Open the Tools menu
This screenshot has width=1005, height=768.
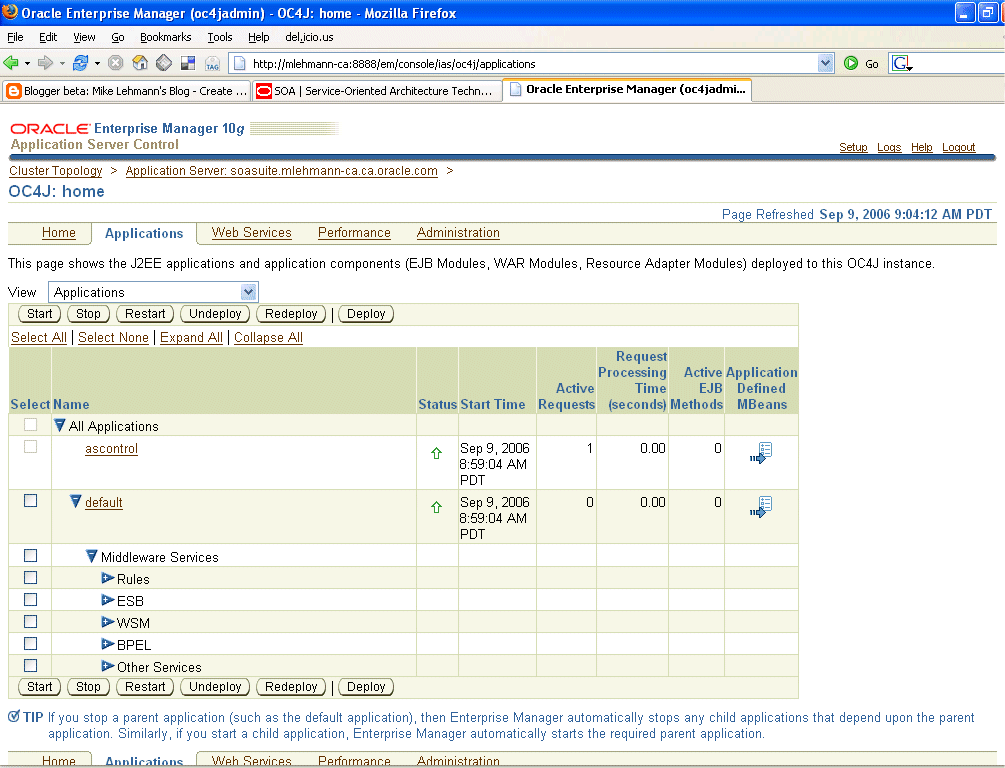(220, 37)
